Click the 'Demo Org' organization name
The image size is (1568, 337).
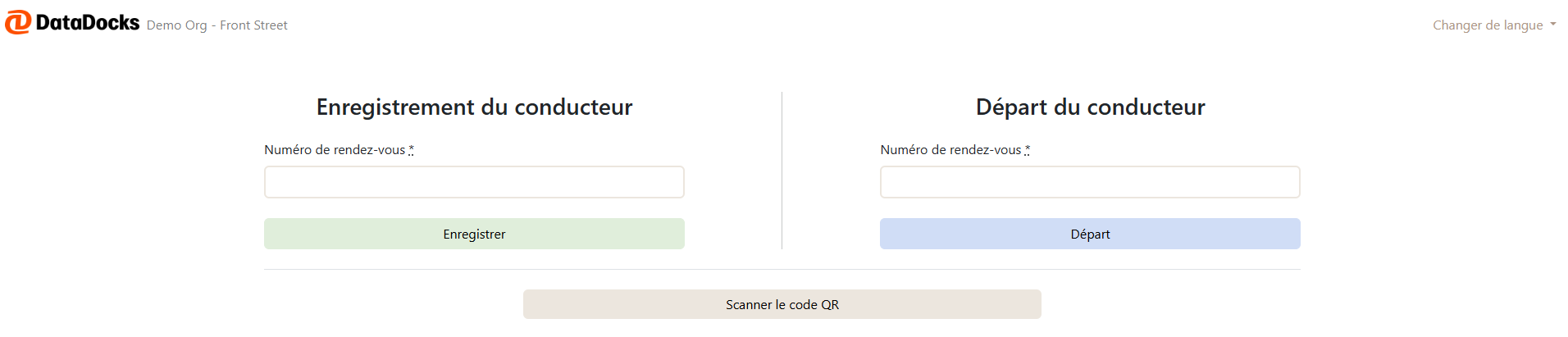click(x=176, y=25)
